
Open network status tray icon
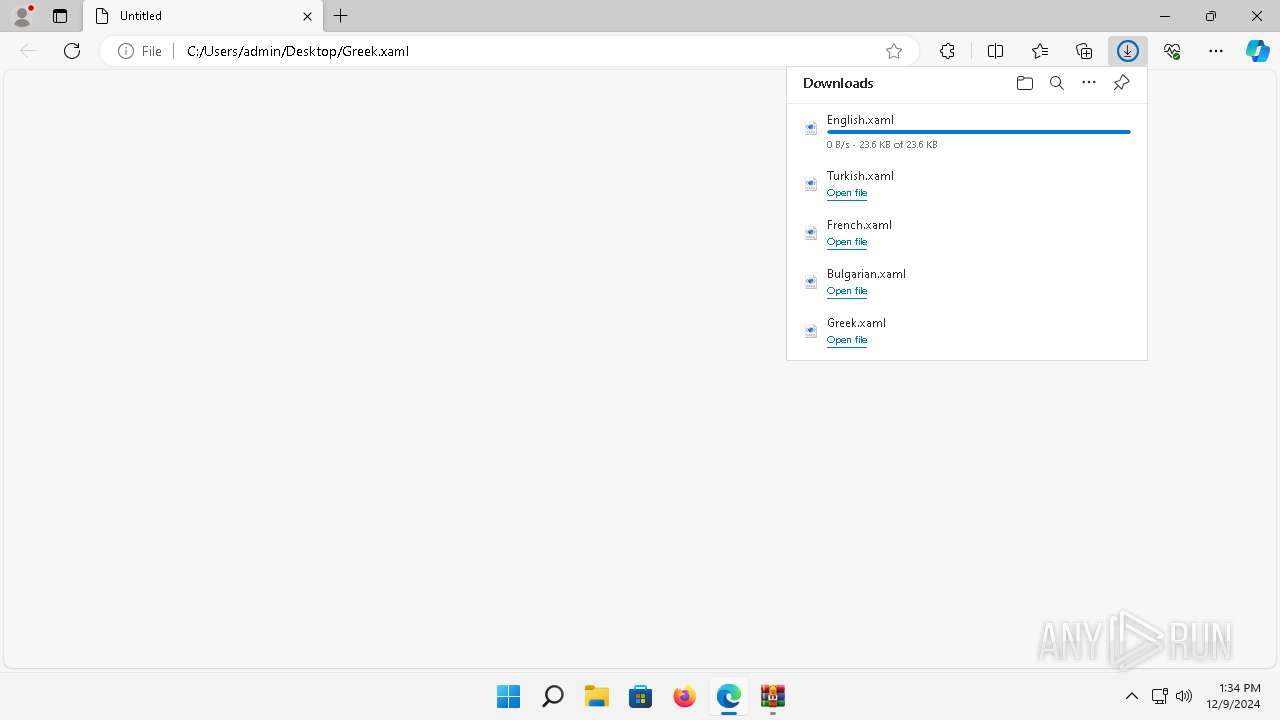click(1160, 696)
